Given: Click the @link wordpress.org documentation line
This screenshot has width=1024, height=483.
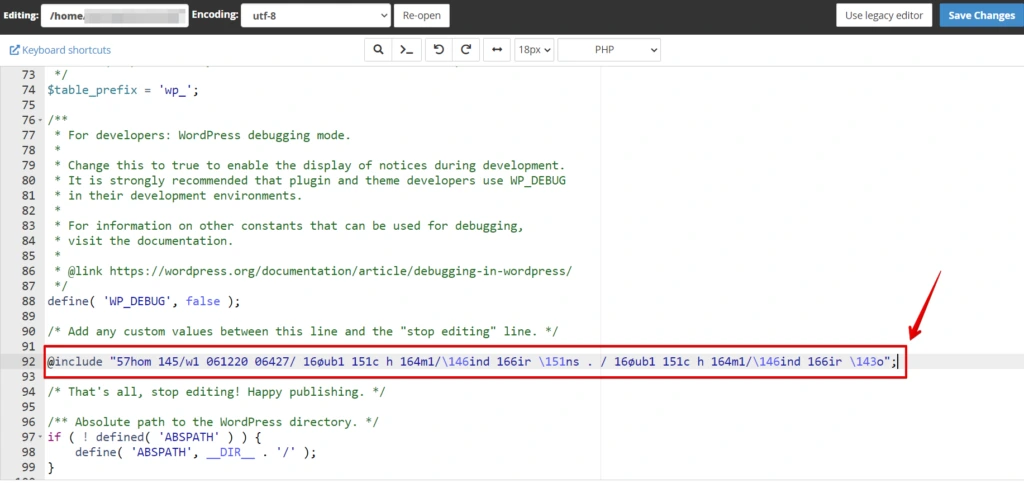Looking at the screenshot, I should pyautogui.click(x=313, y=271).
